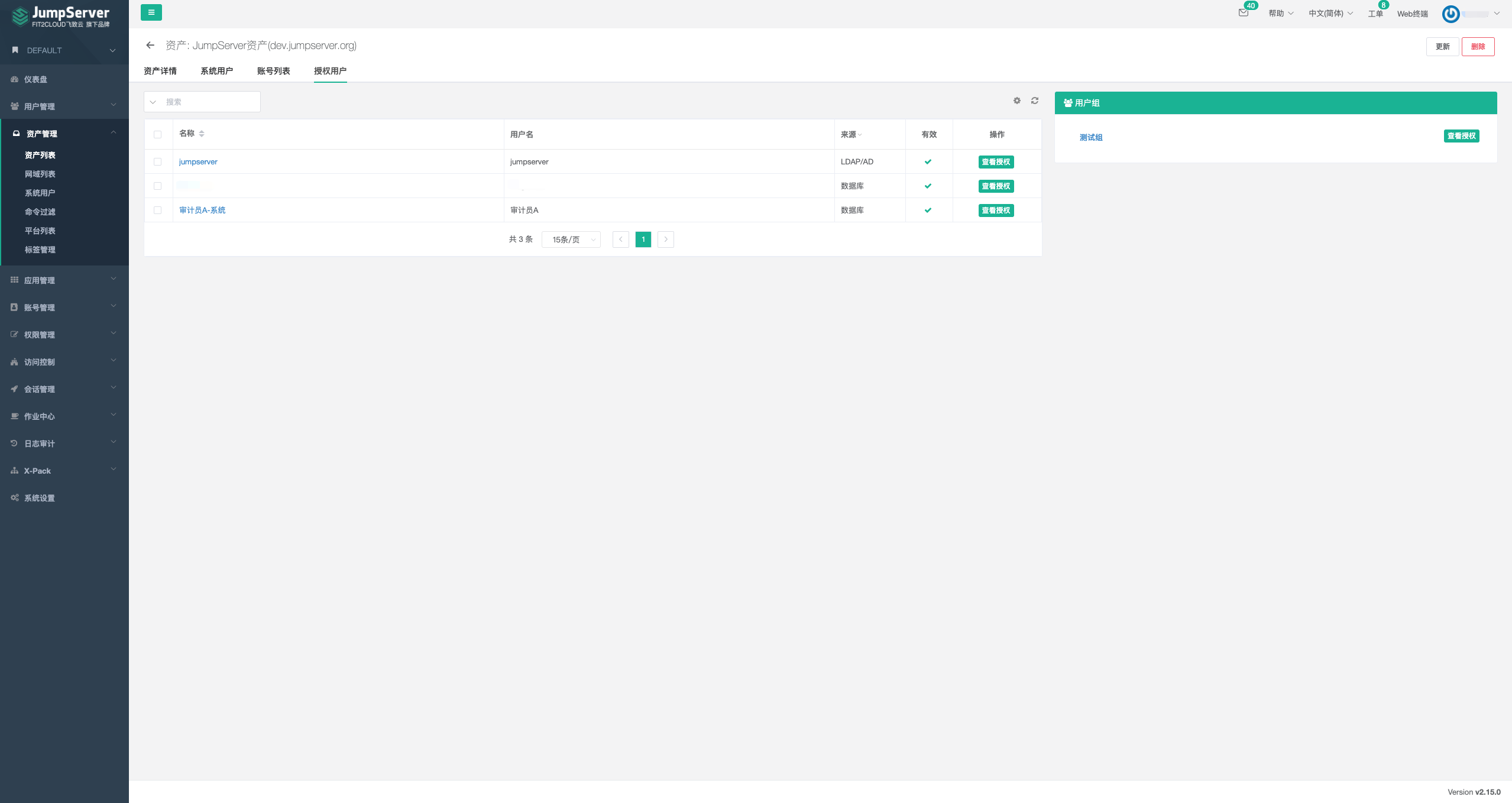Sort table by 名称 column arrows
1512x803 pixels.
pyautogui.click(x=202, y=134)
